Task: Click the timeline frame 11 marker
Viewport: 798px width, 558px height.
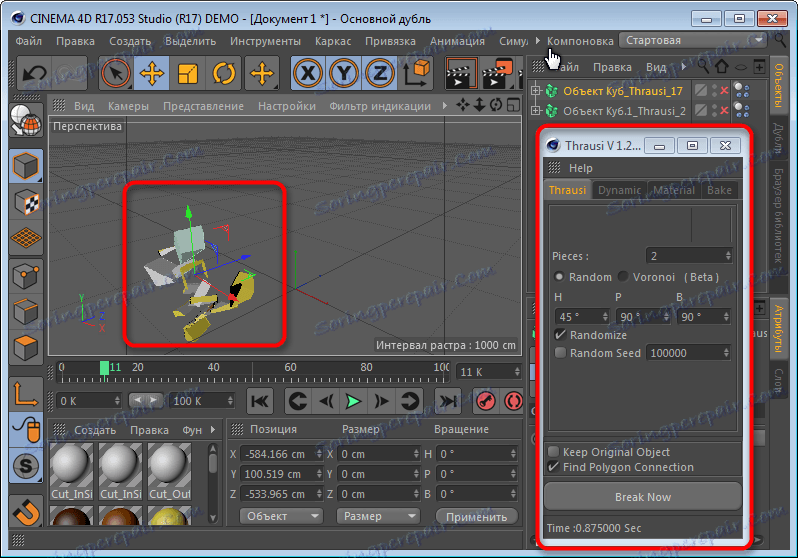Action: click(104, 368)
